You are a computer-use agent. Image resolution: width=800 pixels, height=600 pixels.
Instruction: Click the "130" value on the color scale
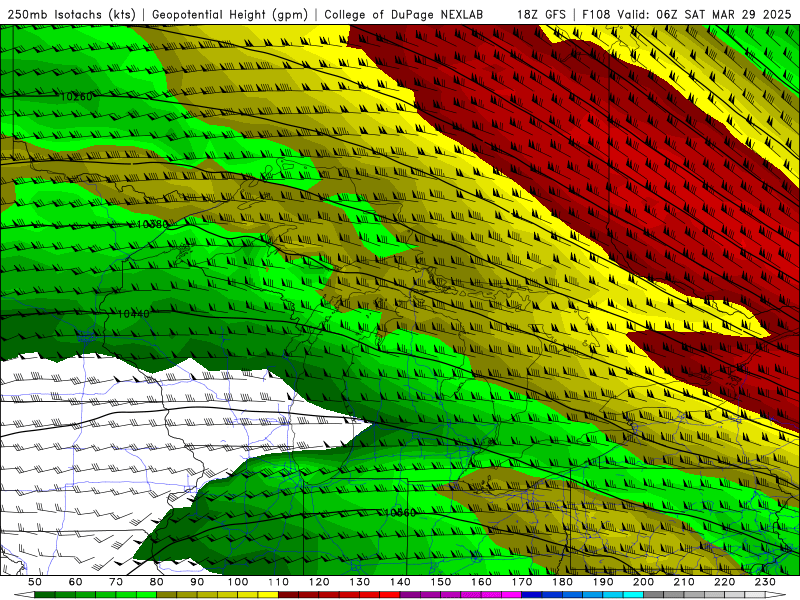(x=360, y=582)
